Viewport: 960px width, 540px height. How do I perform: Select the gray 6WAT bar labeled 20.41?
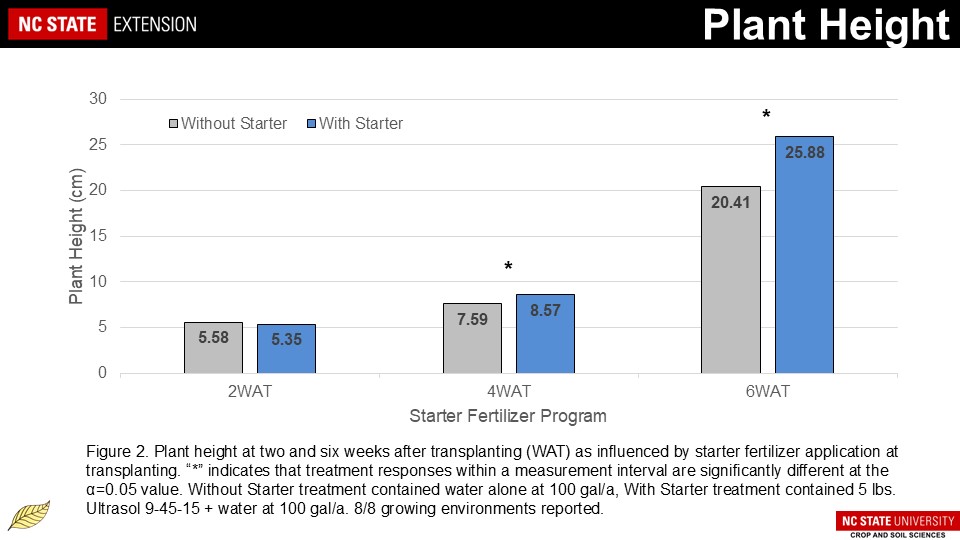(730, 280)
